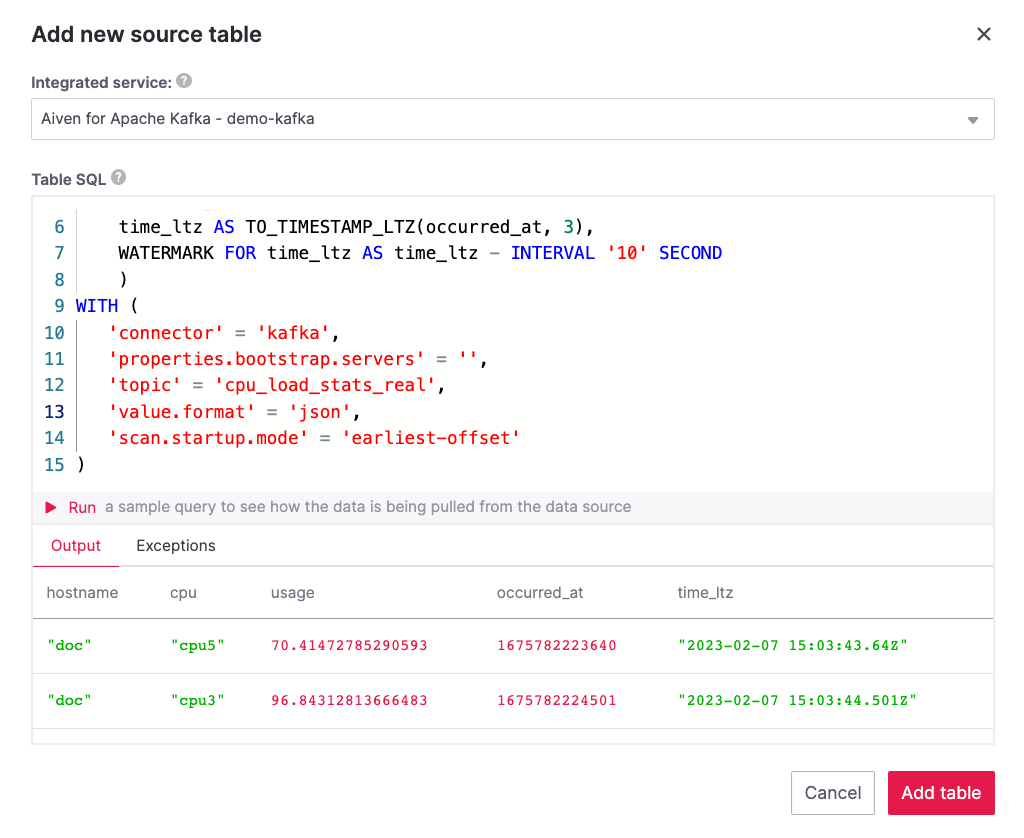Close the Add new source table dialog
The height and width of the screenshot is (838, 1024).
tap(983, 33)
